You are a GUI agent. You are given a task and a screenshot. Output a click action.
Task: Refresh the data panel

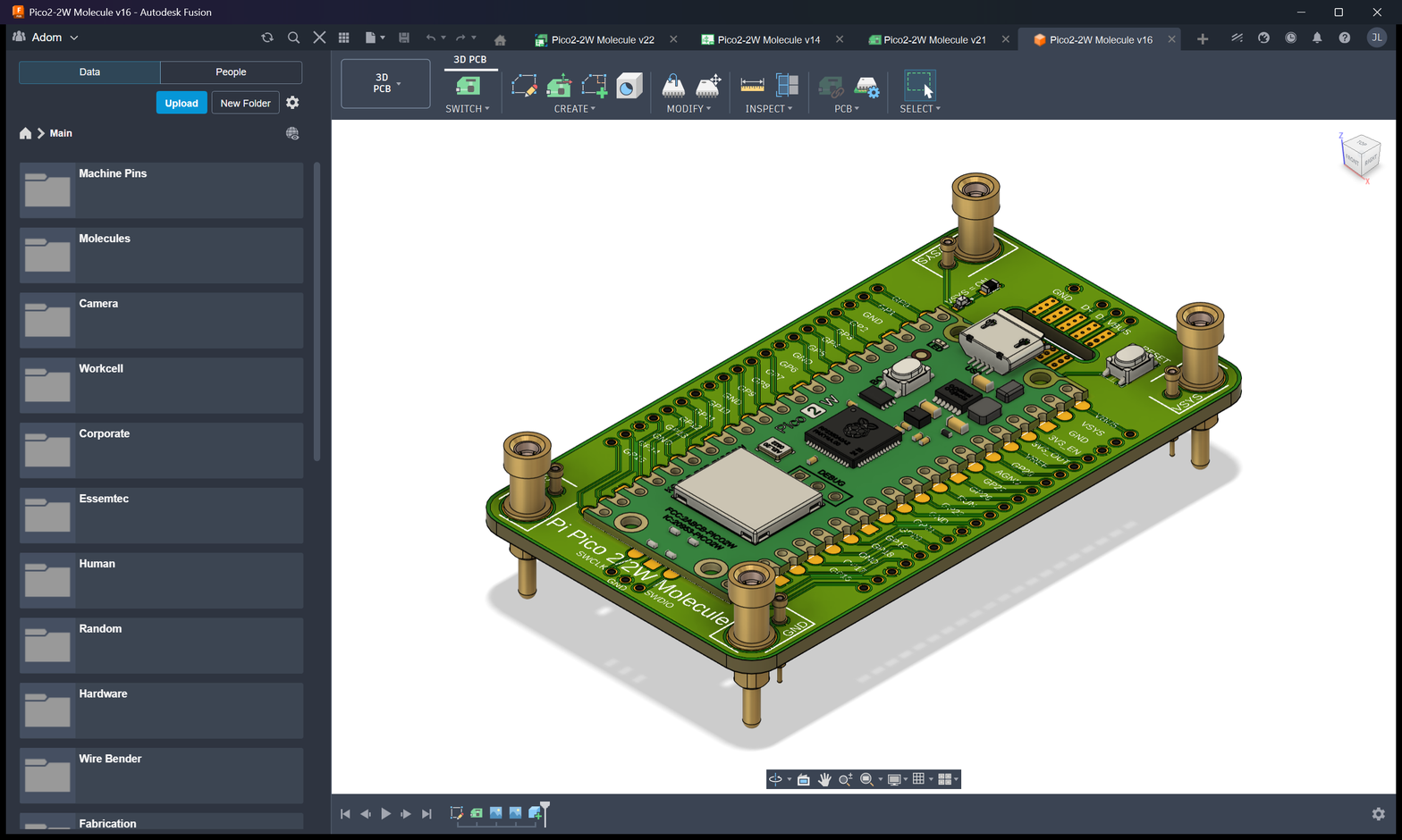(267, 38)
